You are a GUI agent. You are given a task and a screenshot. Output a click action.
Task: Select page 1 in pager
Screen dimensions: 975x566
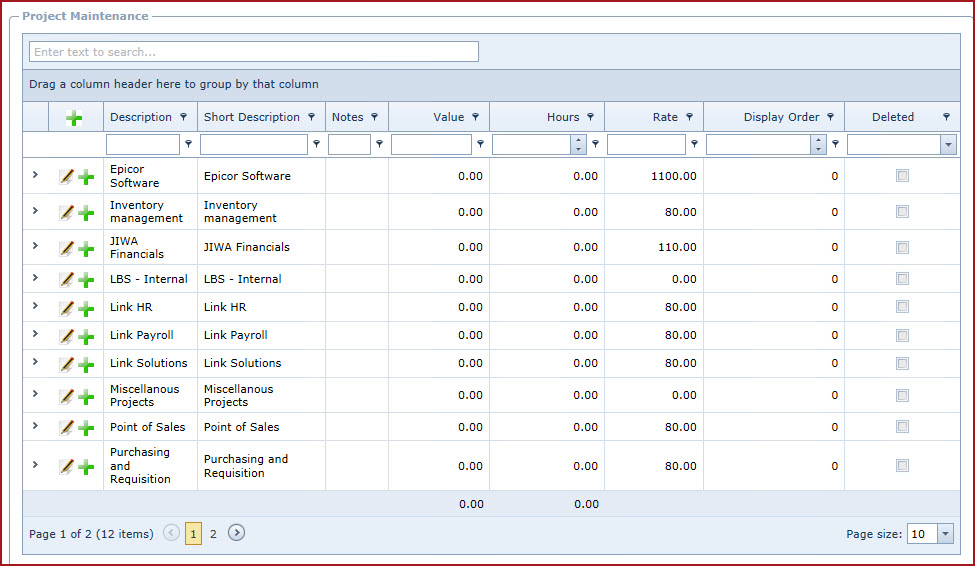coord(193,534)
